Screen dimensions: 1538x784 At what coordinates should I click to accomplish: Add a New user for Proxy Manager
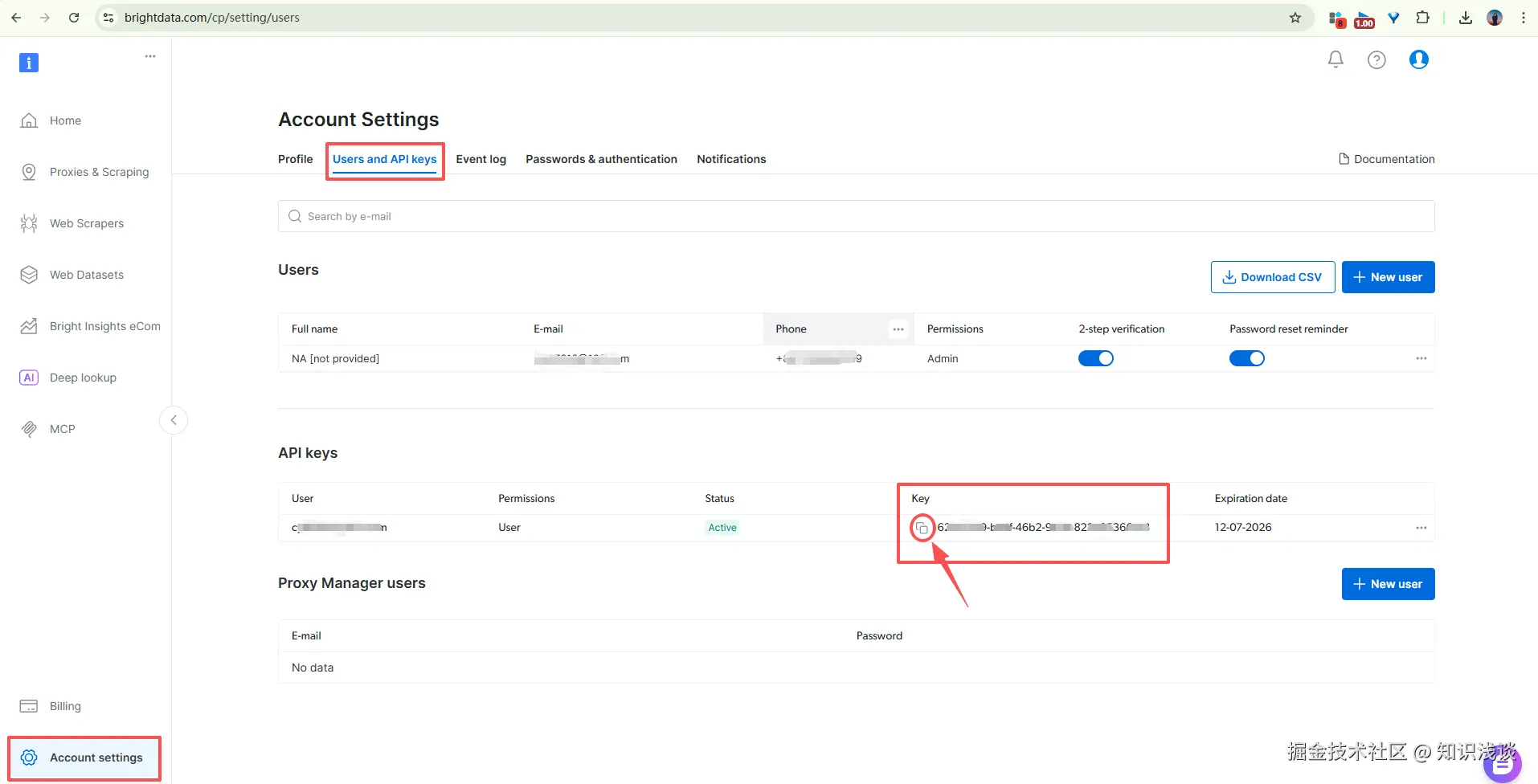click(x=1389, y=584)
